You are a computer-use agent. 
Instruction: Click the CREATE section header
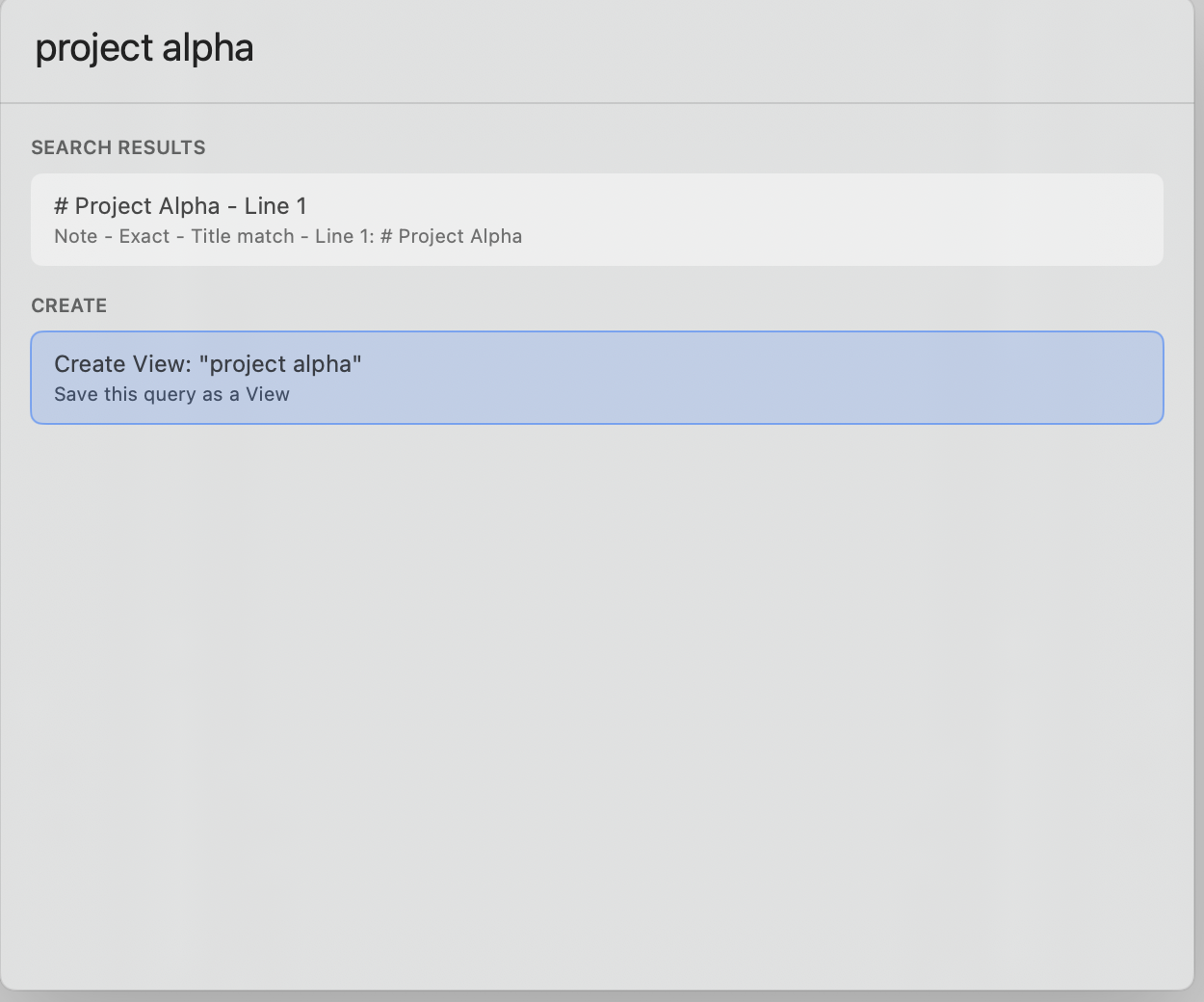(69, 305)
